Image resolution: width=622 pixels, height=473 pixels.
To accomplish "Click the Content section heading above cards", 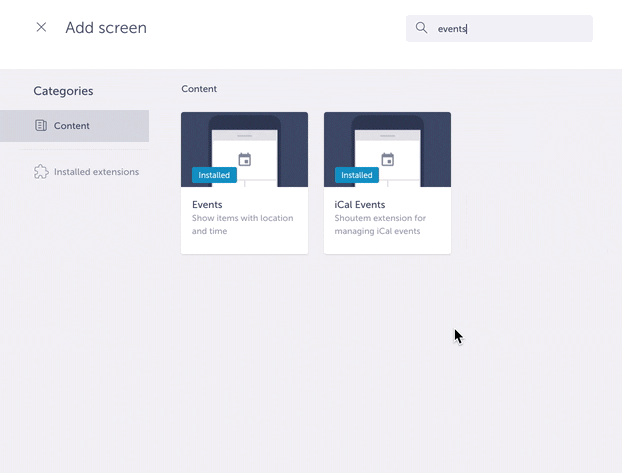I will pos(199,89).
